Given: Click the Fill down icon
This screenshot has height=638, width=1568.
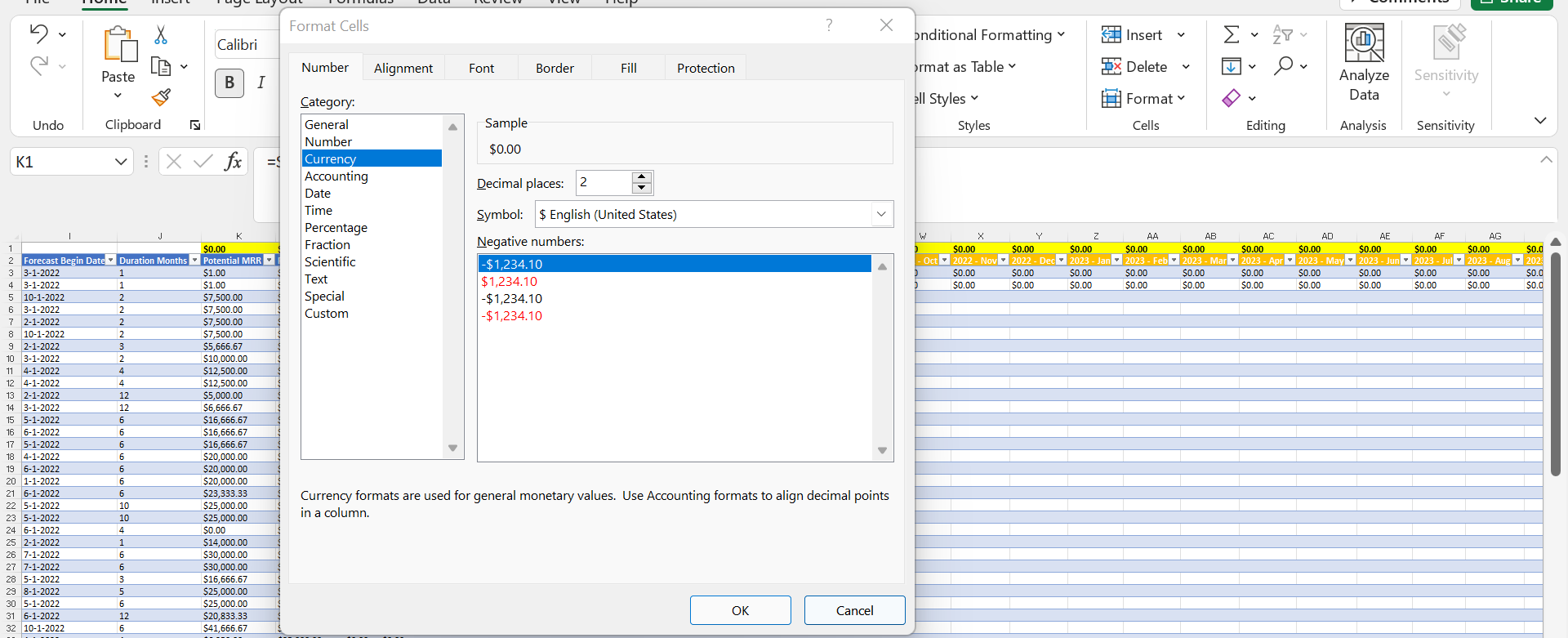Looking at the screenshot, I should 1232,66.
